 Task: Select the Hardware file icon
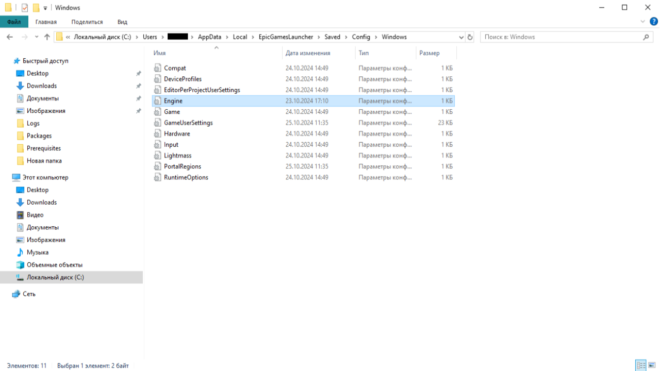[x=157, y=133]
